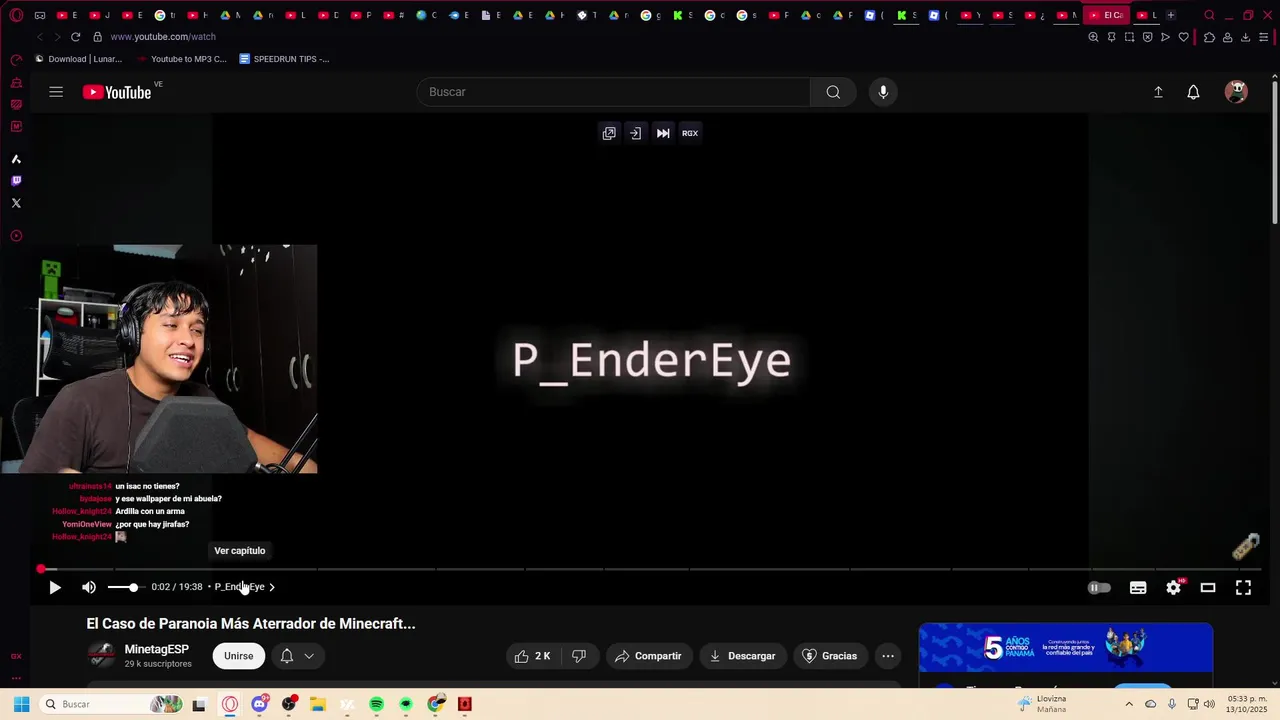Enter fullscreen mode
The height and width of the screenshot is (720, 1280).
tap(1243, 588)
